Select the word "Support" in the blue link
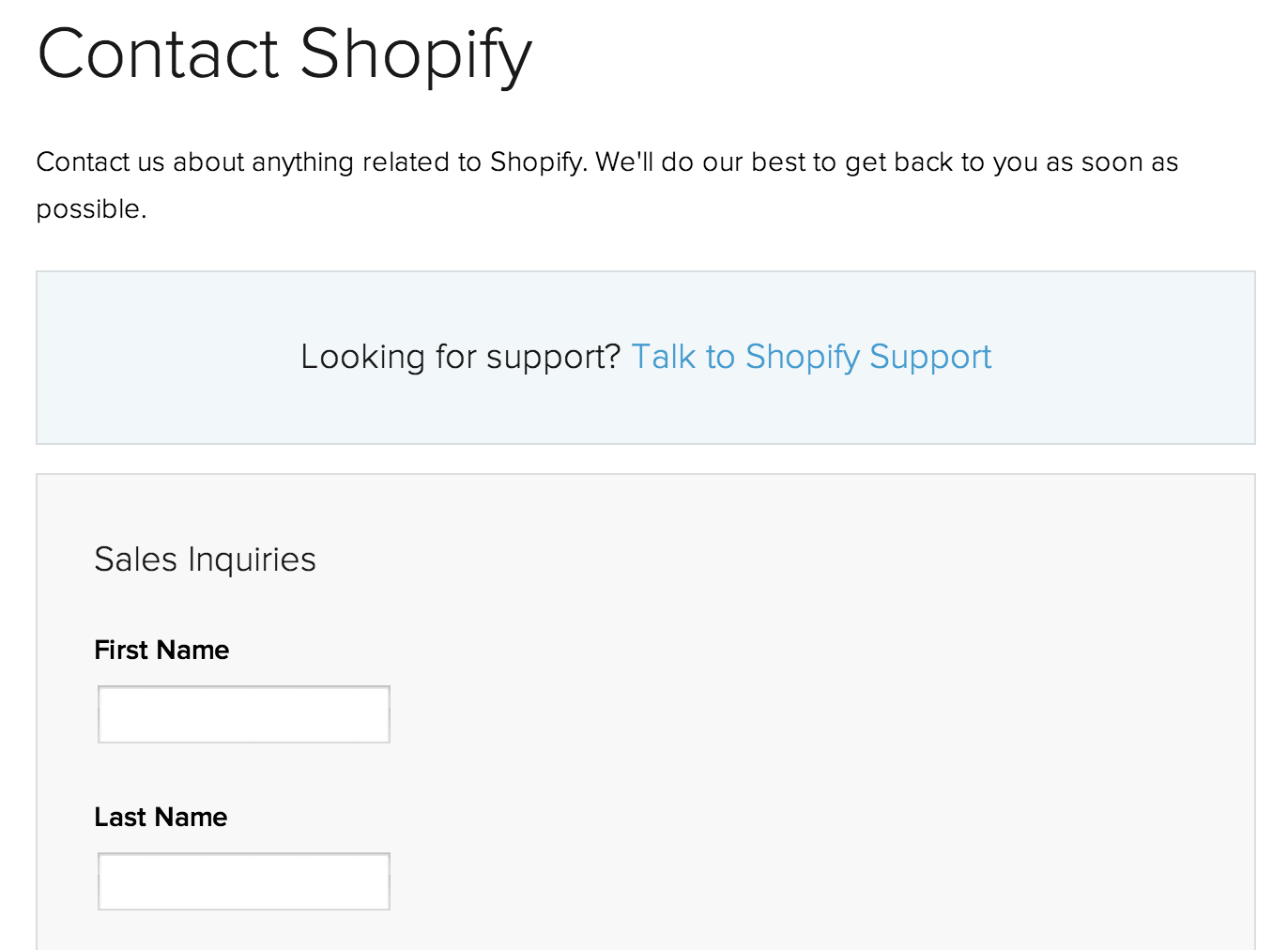Screen dimensions: 1288x950 tap(929, 357)
